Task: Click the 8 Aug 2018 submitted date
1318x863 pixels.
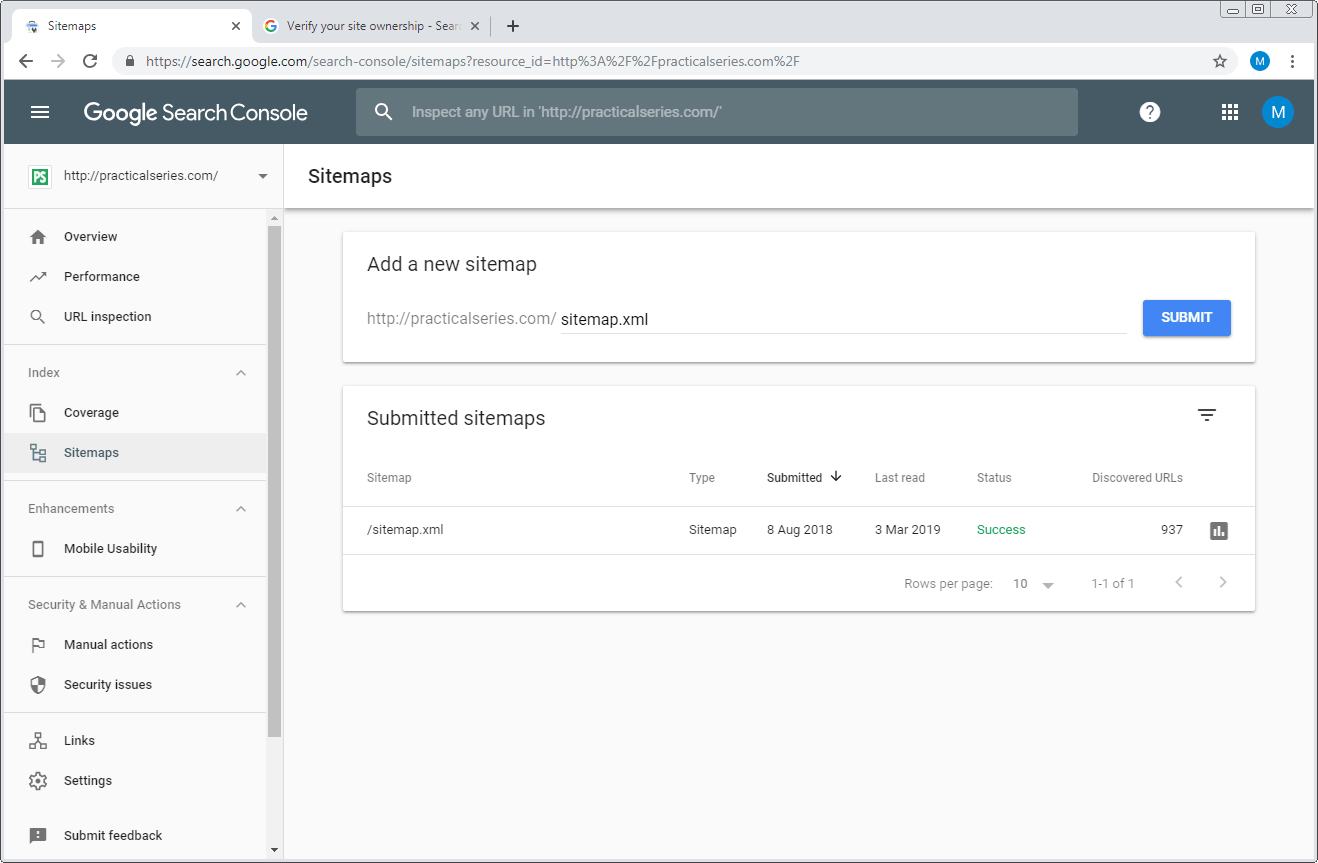Action: (x=799, y=530)
